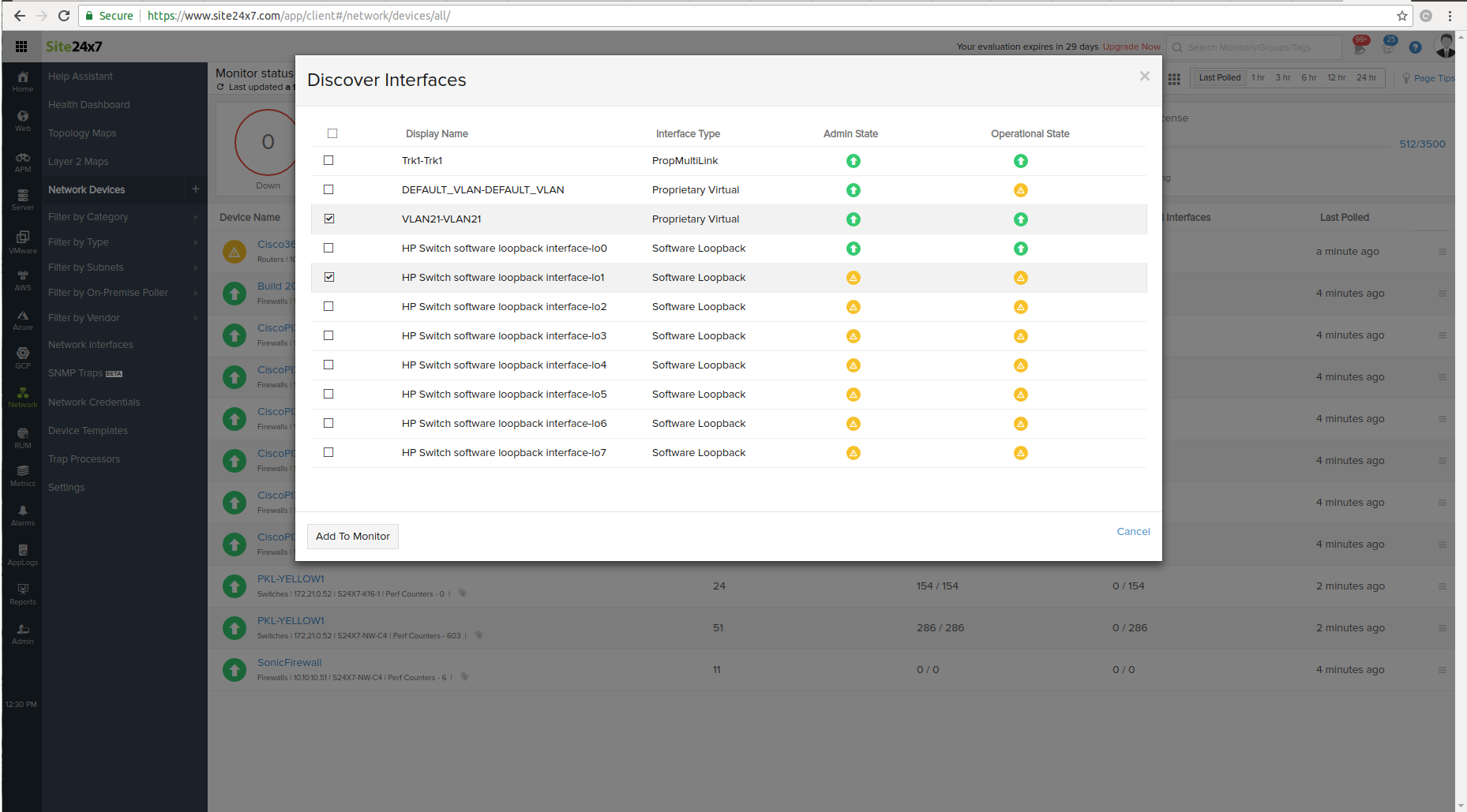Check the loopback interface-lo4 checkbox
The width and height of the screenshot is (1467, 812).
tap(328, 365)
